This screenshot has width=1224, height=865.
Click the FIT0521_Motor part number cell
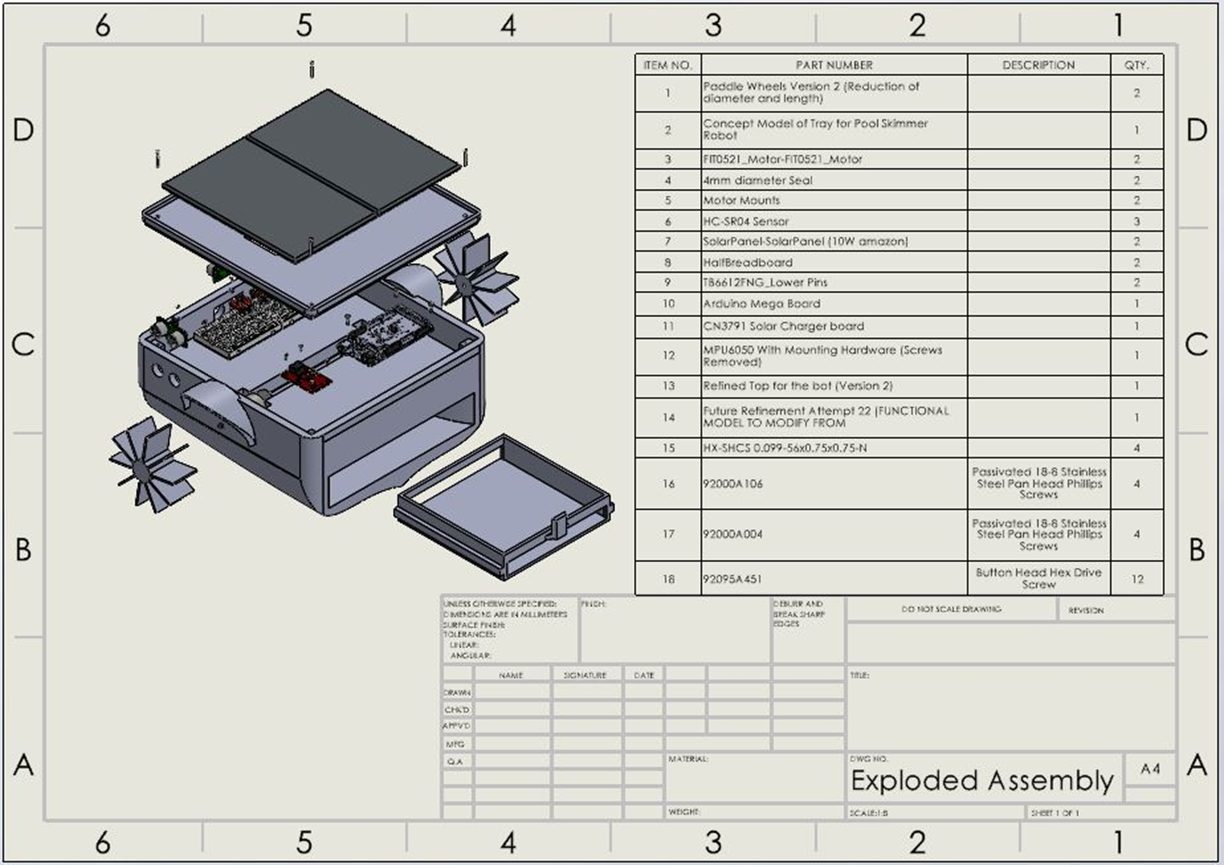click(834, 159)
